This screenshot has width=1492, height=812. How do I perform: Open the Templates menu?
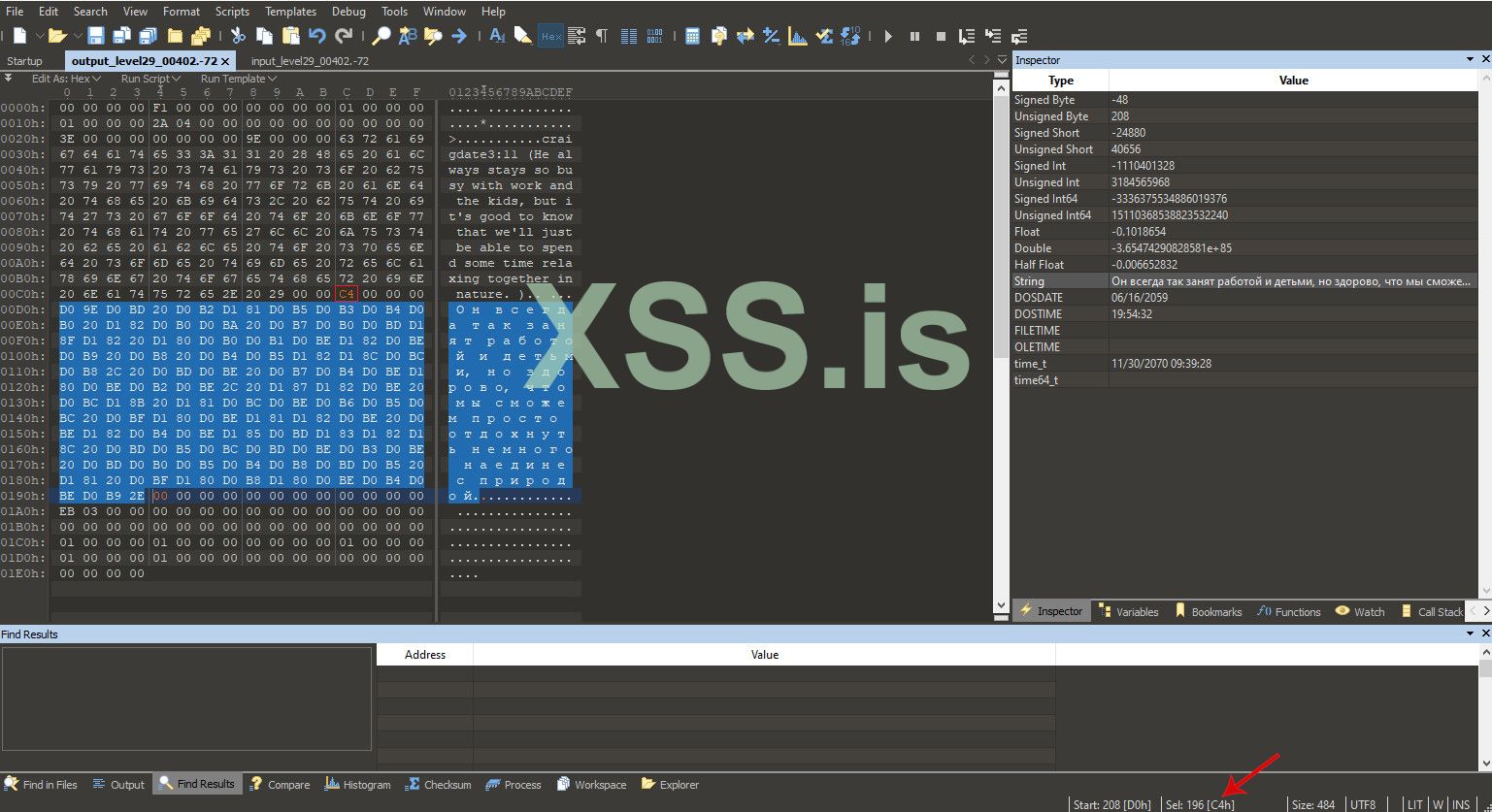[x=290, y=12]
